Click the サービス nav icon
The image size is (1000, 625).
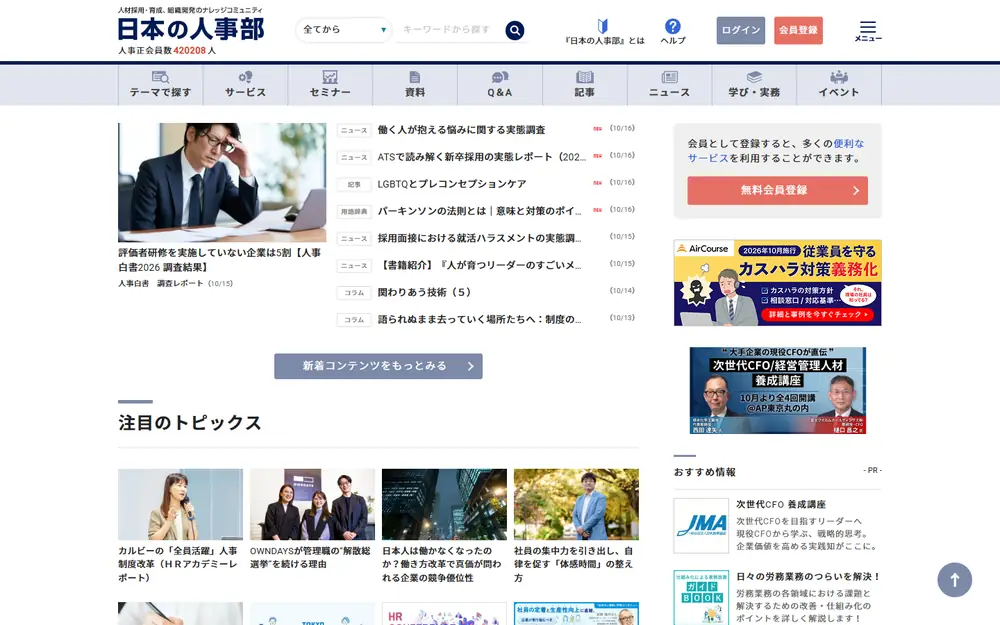coord(245,77)
